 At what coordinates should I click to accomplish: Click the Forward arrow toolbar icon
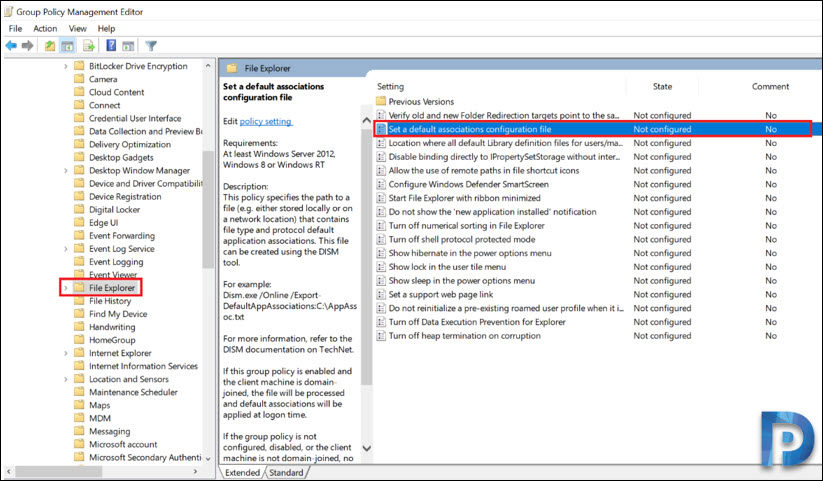pyautogui.click(x=27, y=46)
